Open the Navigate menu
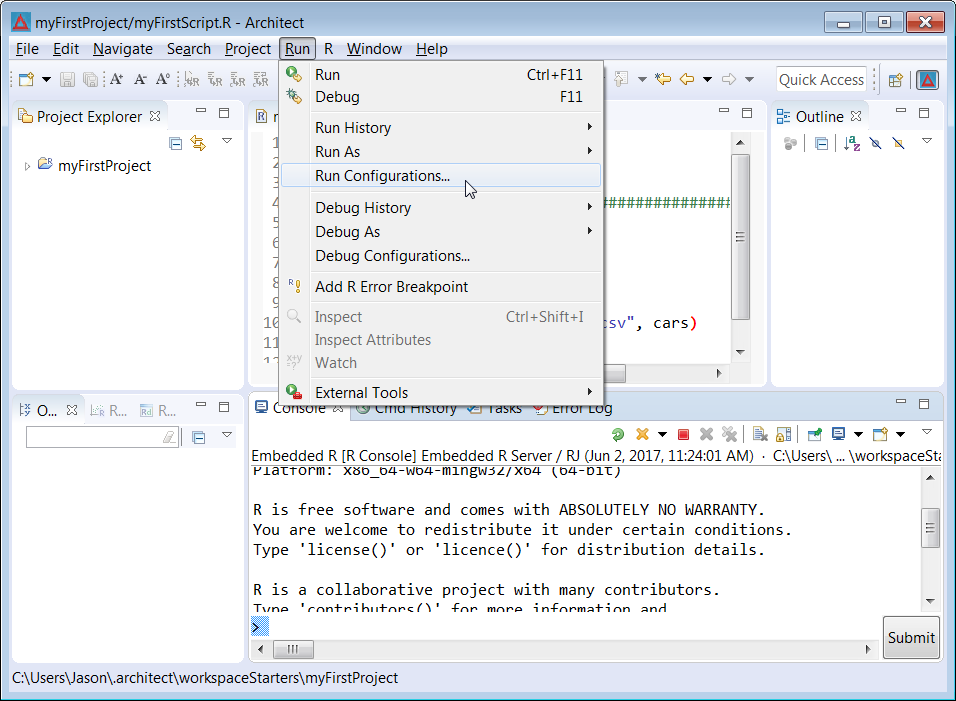This screenshot has width=956, height=701. pos(123,49)
